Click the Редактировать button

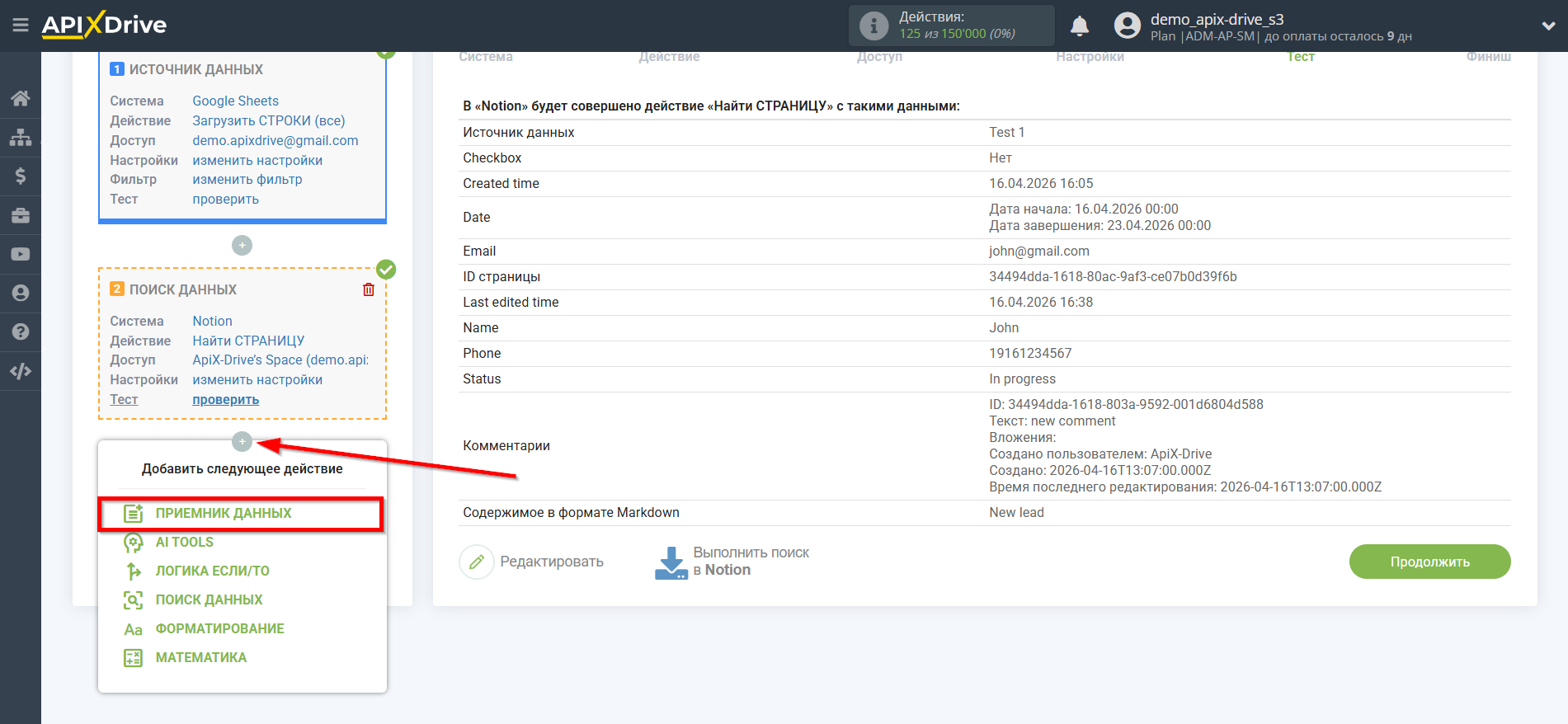[532, 562]
